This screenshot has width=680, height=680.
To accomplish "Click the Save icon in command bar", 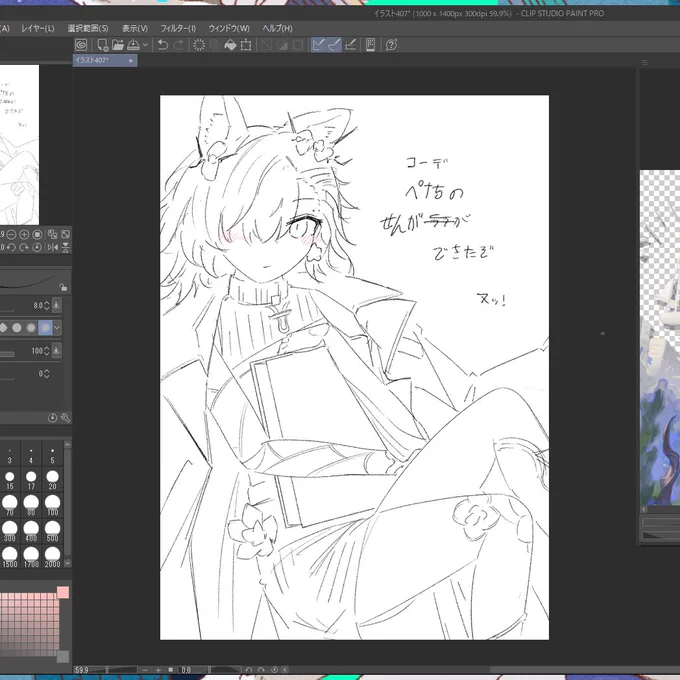I will (x=134, y=45).
